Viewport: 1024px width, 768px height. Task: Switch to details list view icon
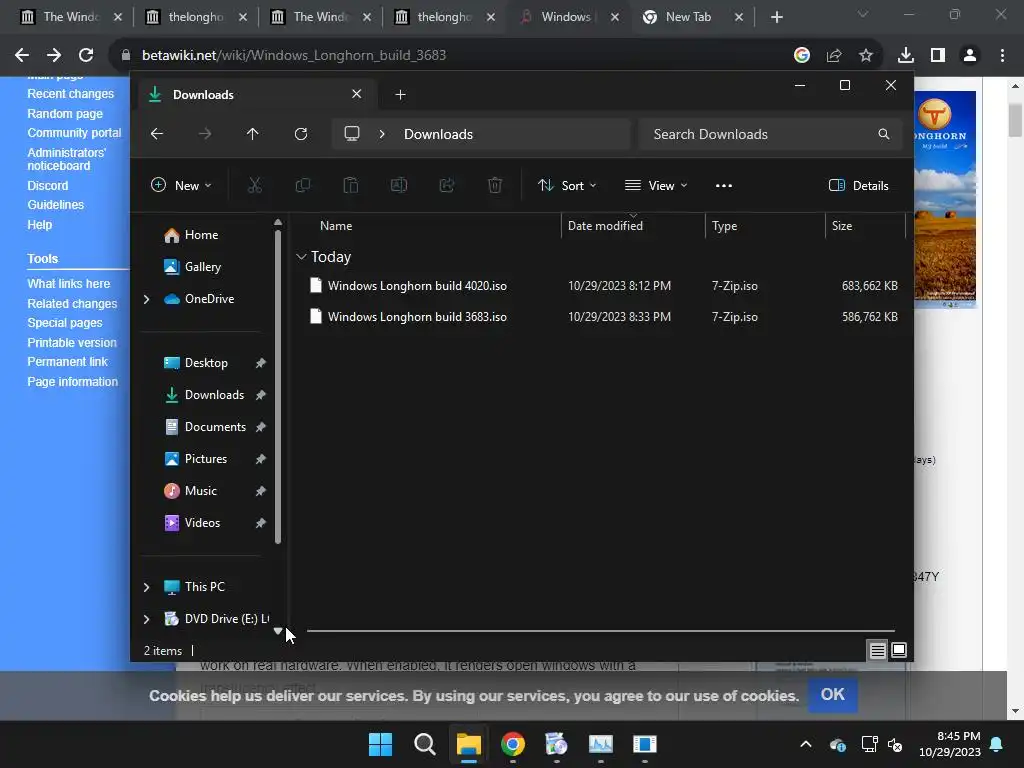click(877, 650)
